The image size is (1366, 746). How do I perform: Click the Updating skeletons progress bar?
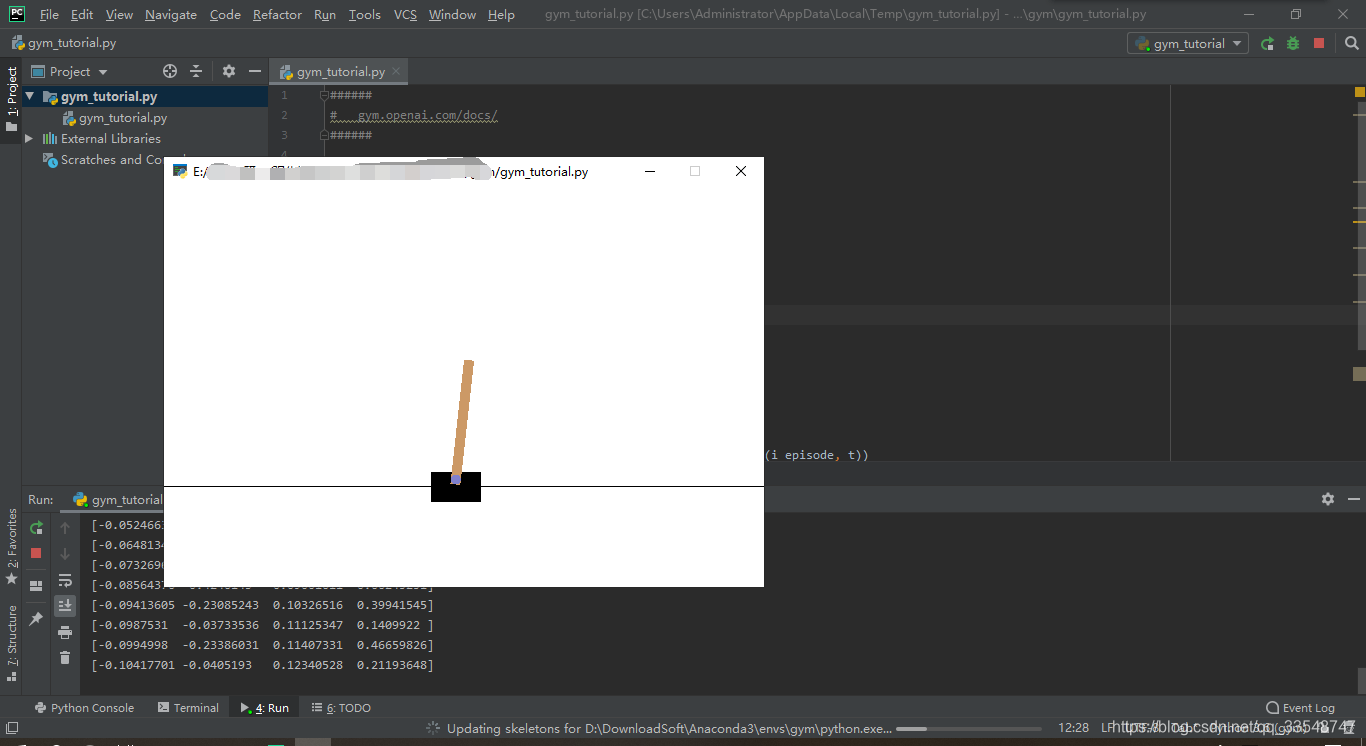click(969, 728)
